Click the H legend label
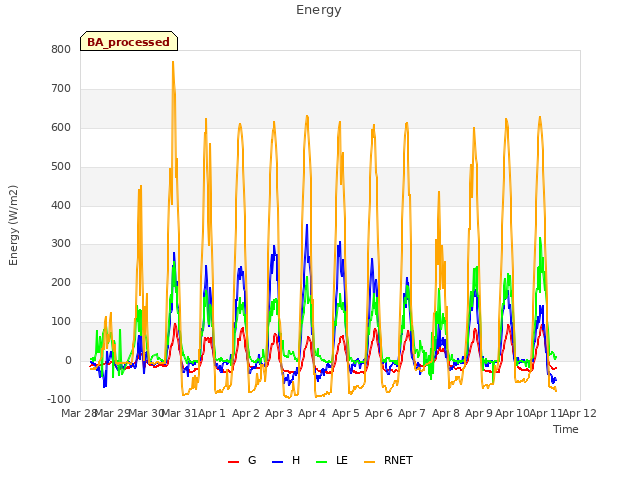The height and width of the screenshot is (480, 640). point(296,460)
